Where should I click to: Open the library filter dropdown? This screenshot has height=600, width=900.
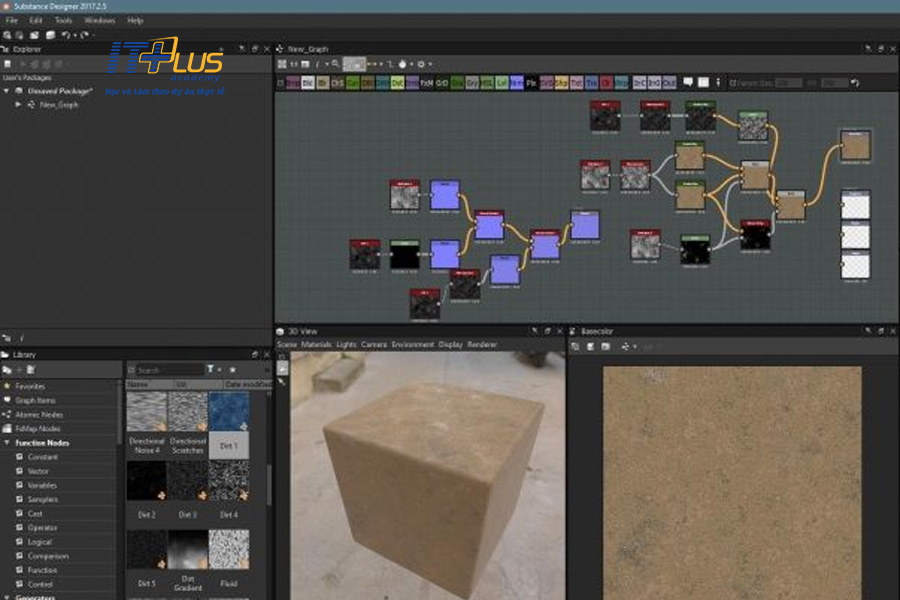(x=213, y=369)
